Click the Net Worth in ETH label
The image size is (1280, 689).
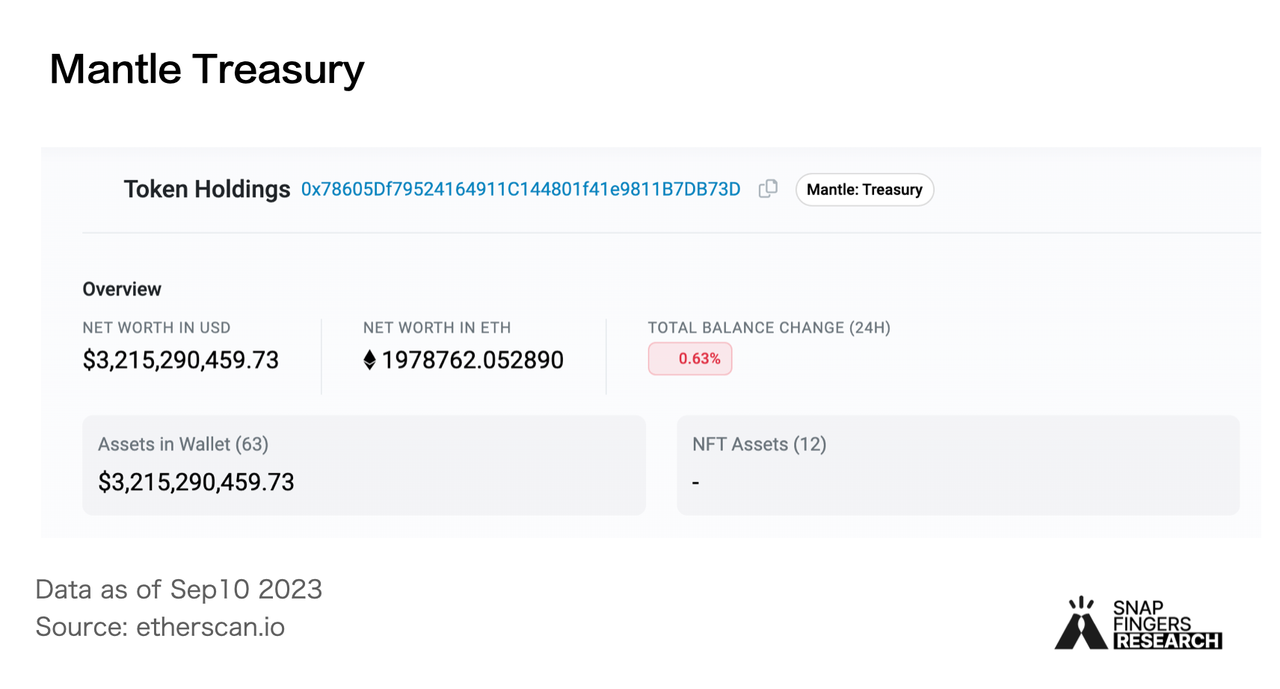click(437, 328)
